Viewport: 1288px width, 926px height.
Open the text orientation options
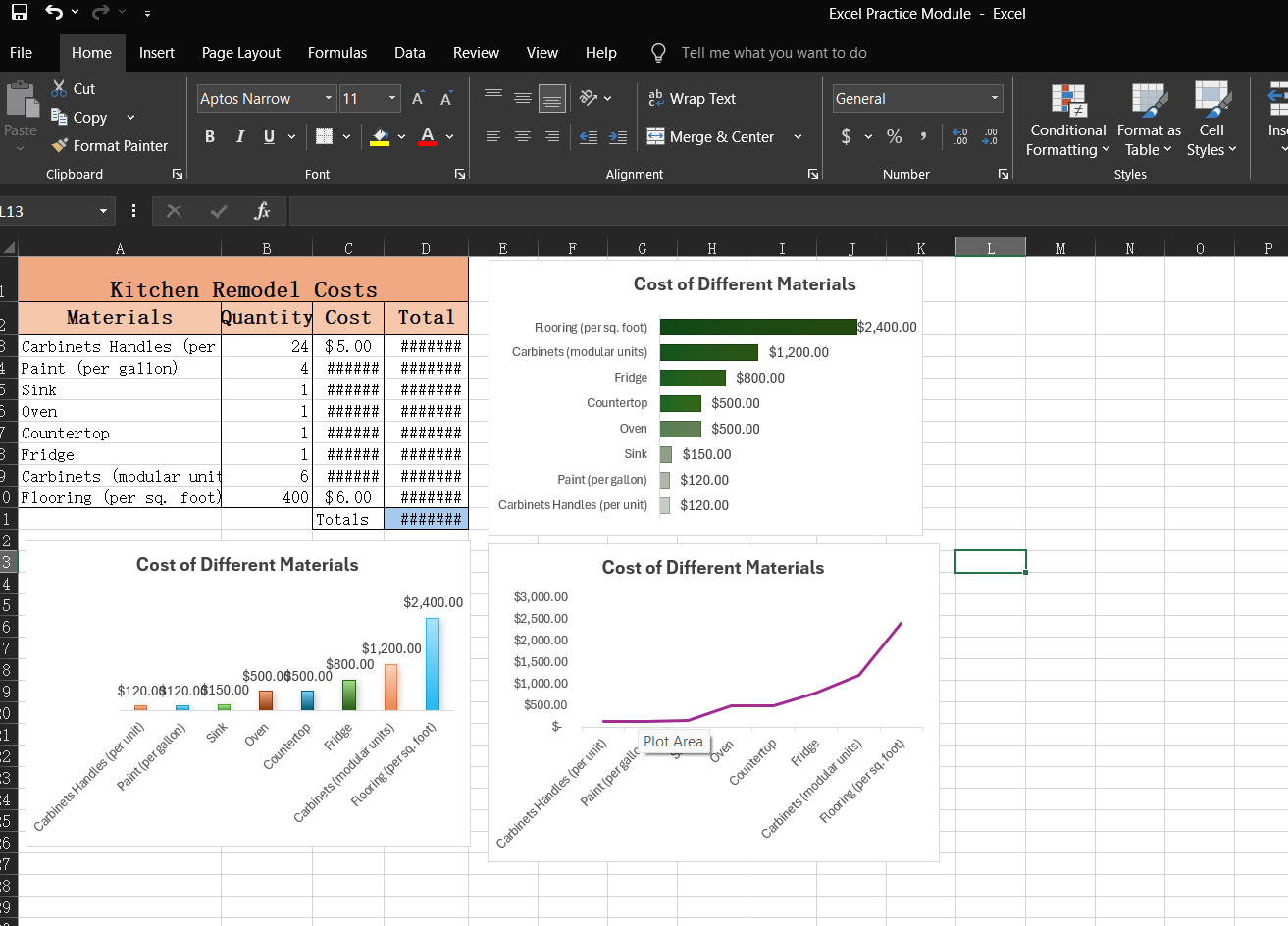click(595, 98)
